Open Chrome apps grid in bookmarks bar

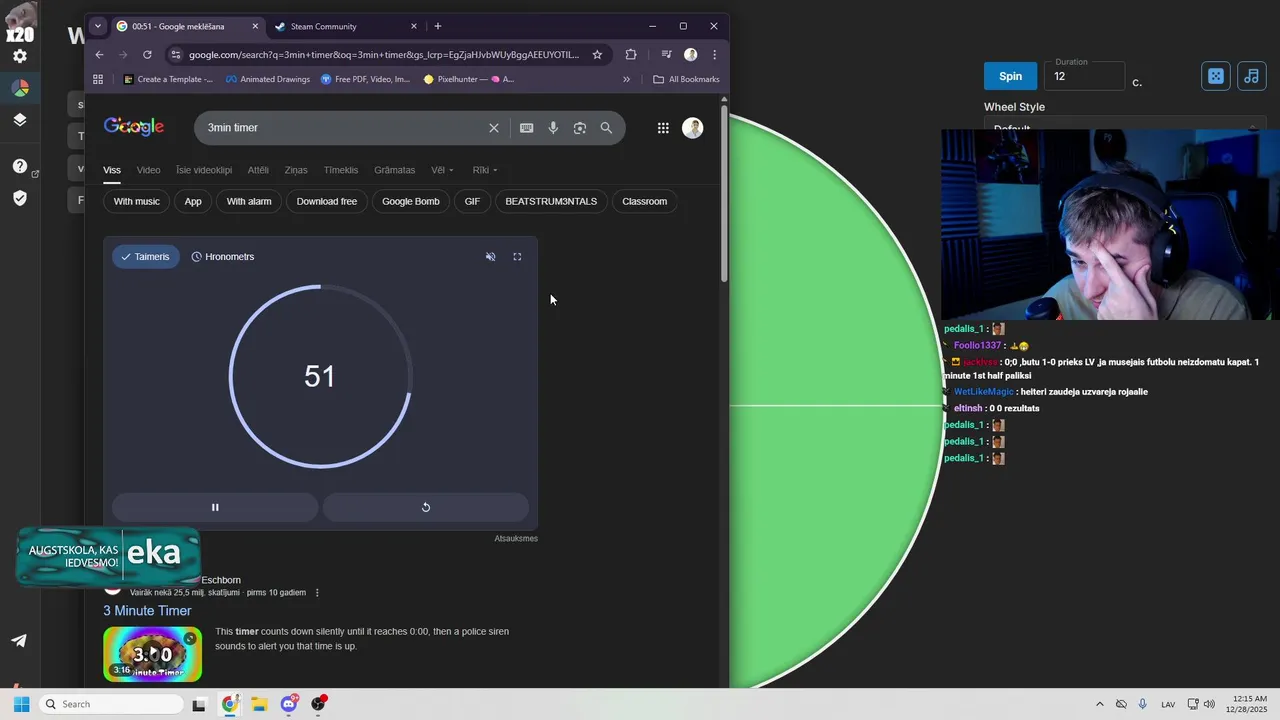[x=98, y=79]
